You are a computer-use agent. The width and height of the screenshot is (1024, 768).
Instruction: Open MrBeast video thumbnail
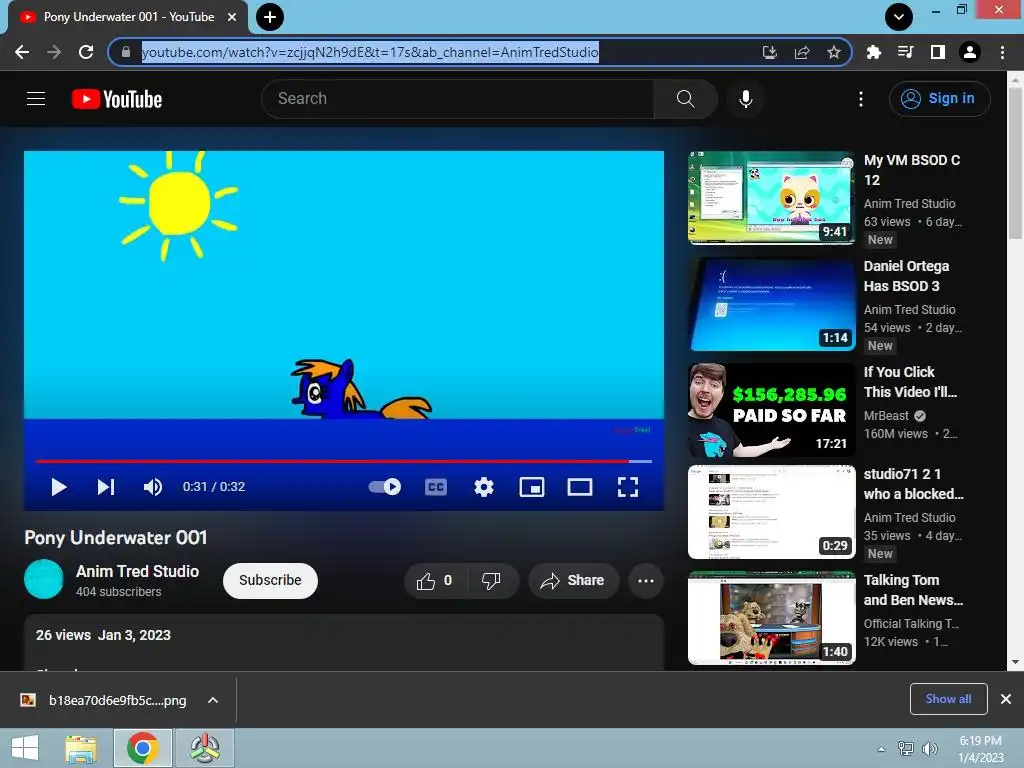pos(771,409)
